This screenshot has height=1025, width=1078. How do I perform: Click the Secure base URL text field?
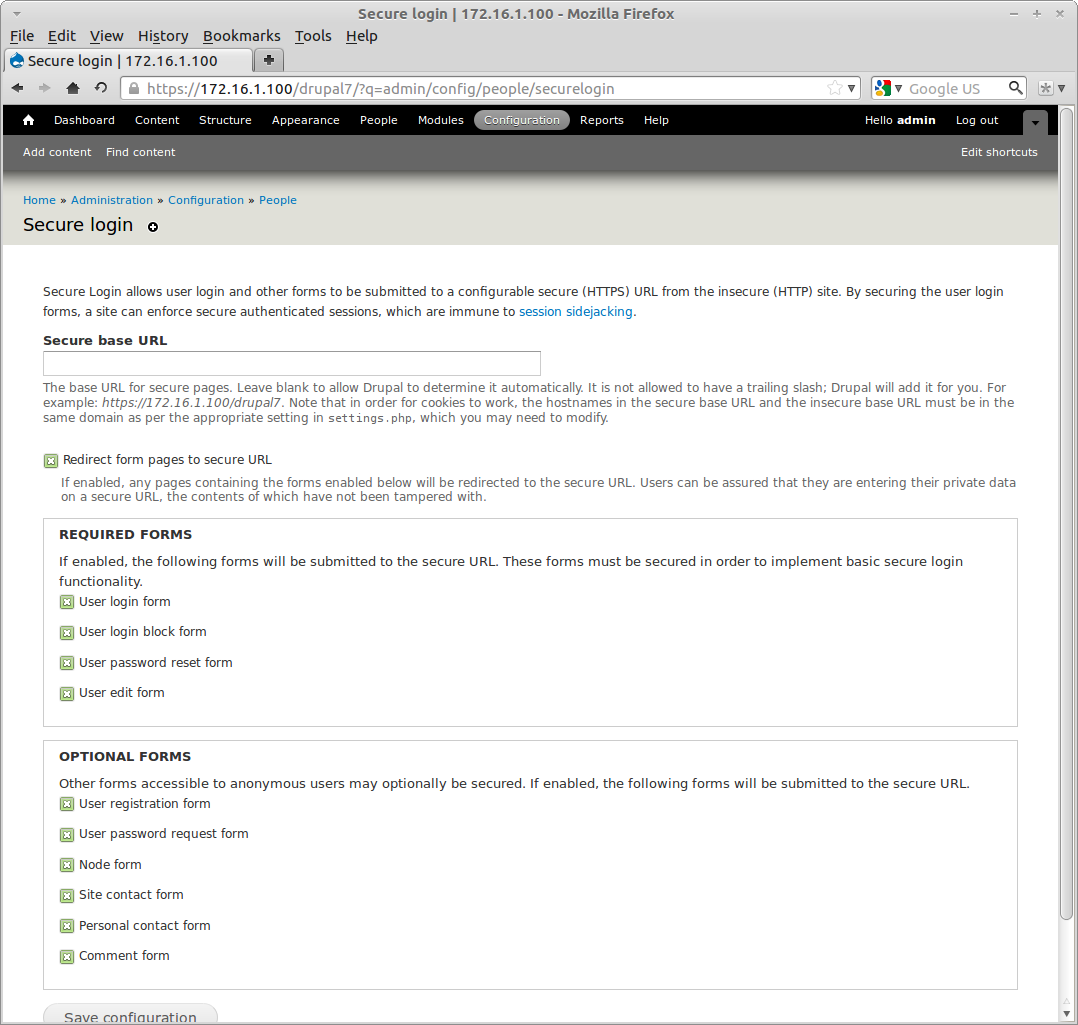coord(292,363)
